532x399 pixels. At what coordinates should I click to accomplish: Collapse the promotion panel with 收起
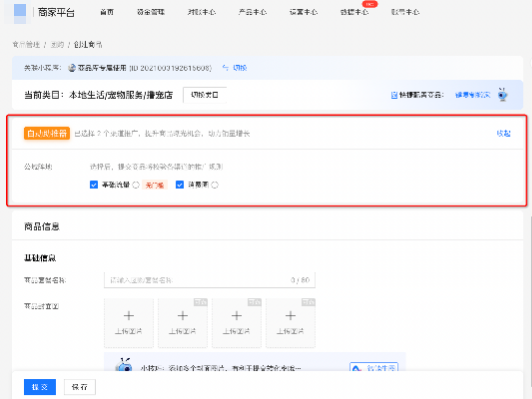click(504, 133)
